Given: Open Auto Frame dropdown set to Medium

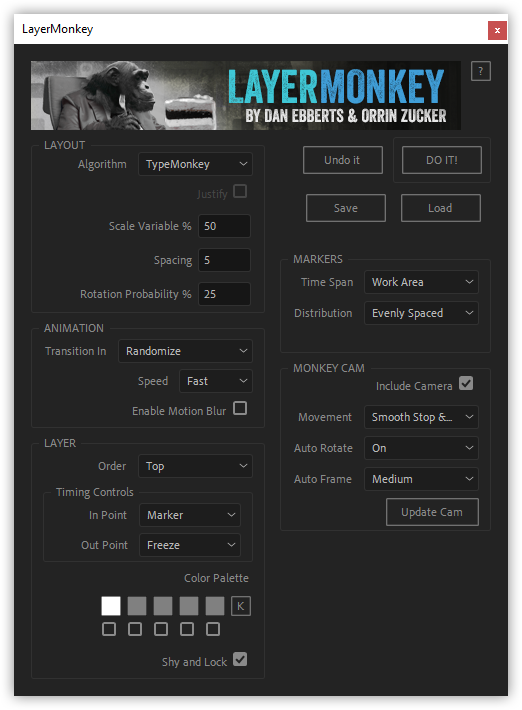Looking at the screenshot, I should tap(421, 479).
